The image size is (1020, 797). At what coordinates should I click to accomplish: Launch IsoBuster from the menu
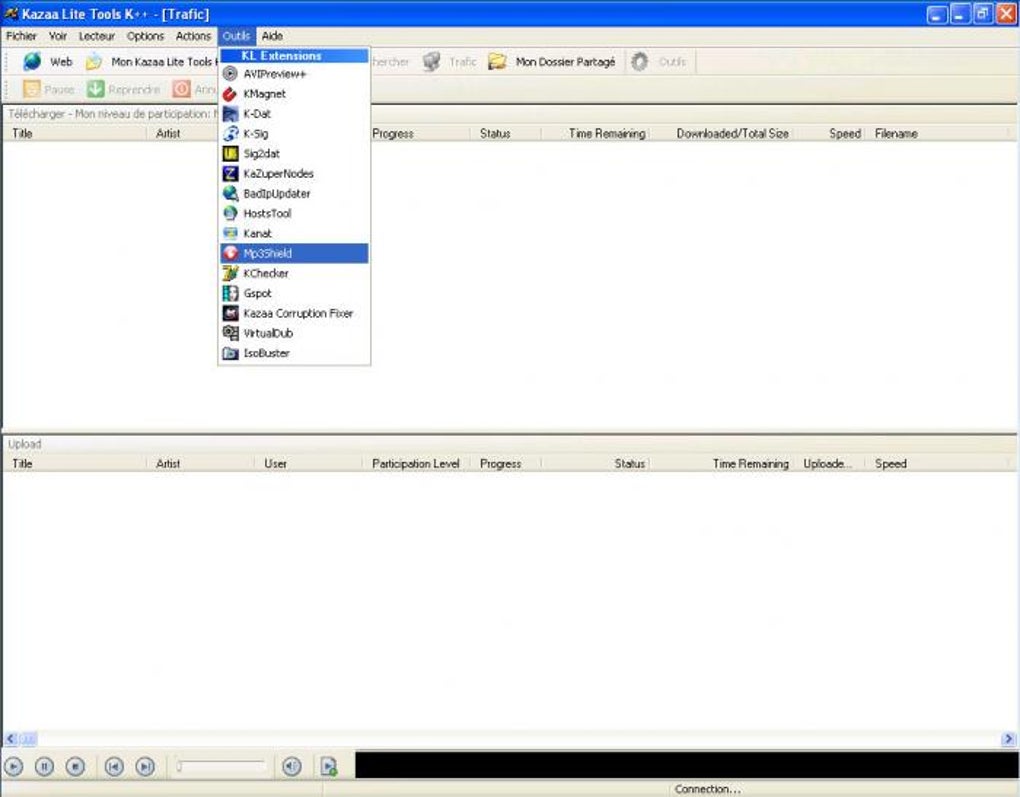(x=294, y=353)
